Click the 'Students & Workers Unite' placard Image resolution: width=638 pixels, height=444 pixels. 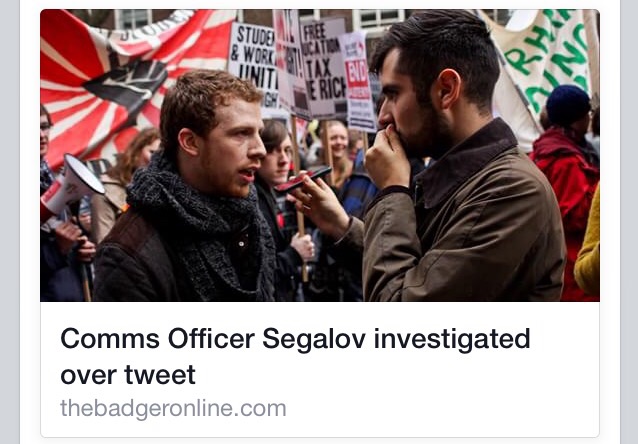click(254, 64)
